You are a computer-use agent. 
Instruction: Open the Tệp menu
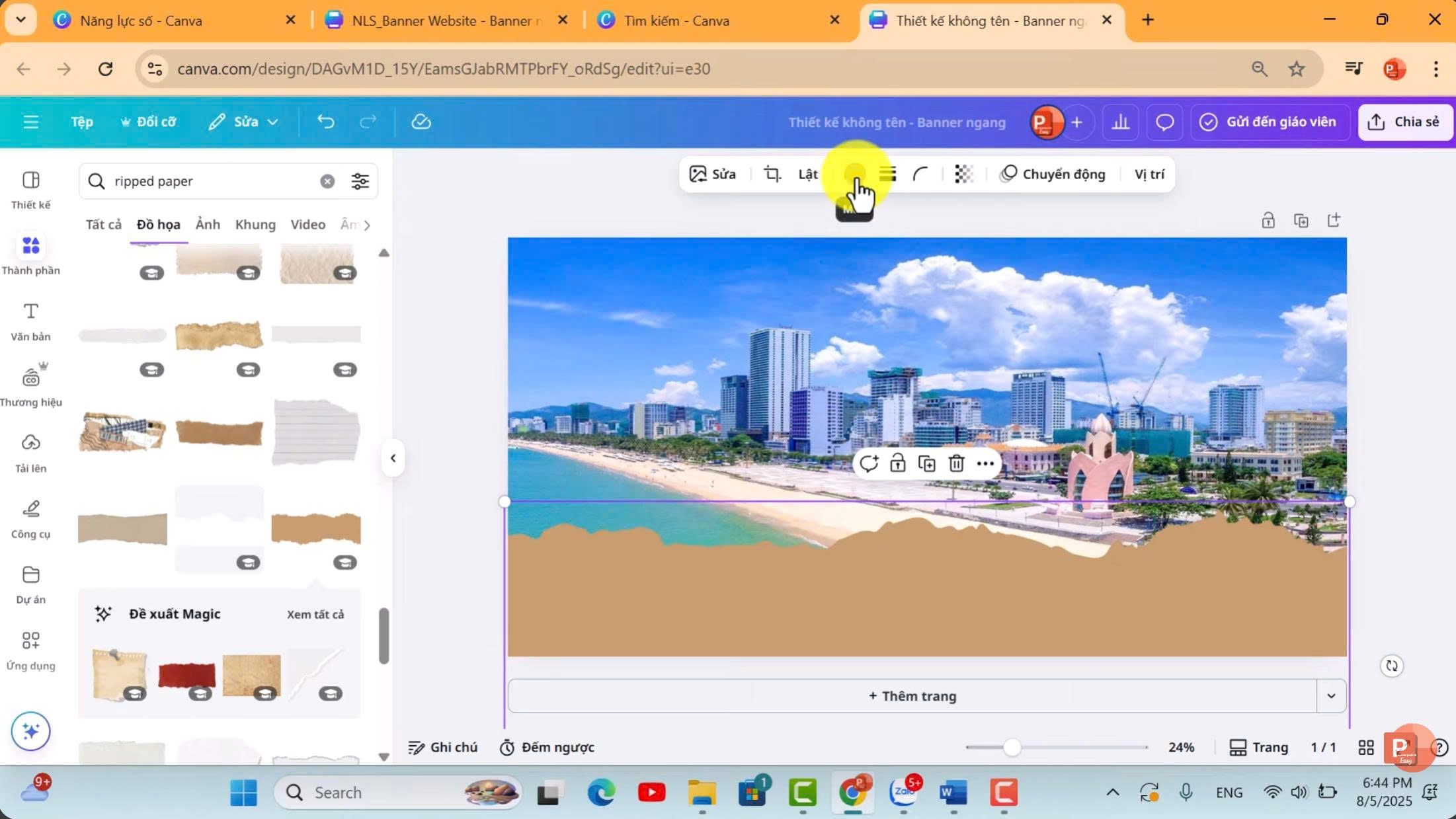pos(82,122)
